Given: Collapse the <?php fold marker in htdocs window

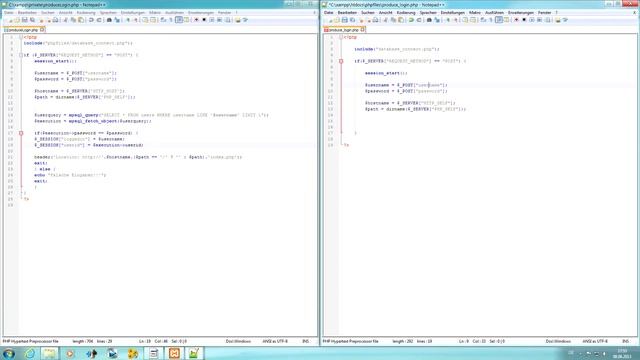Looking at the screenshot, I should 341,37.
